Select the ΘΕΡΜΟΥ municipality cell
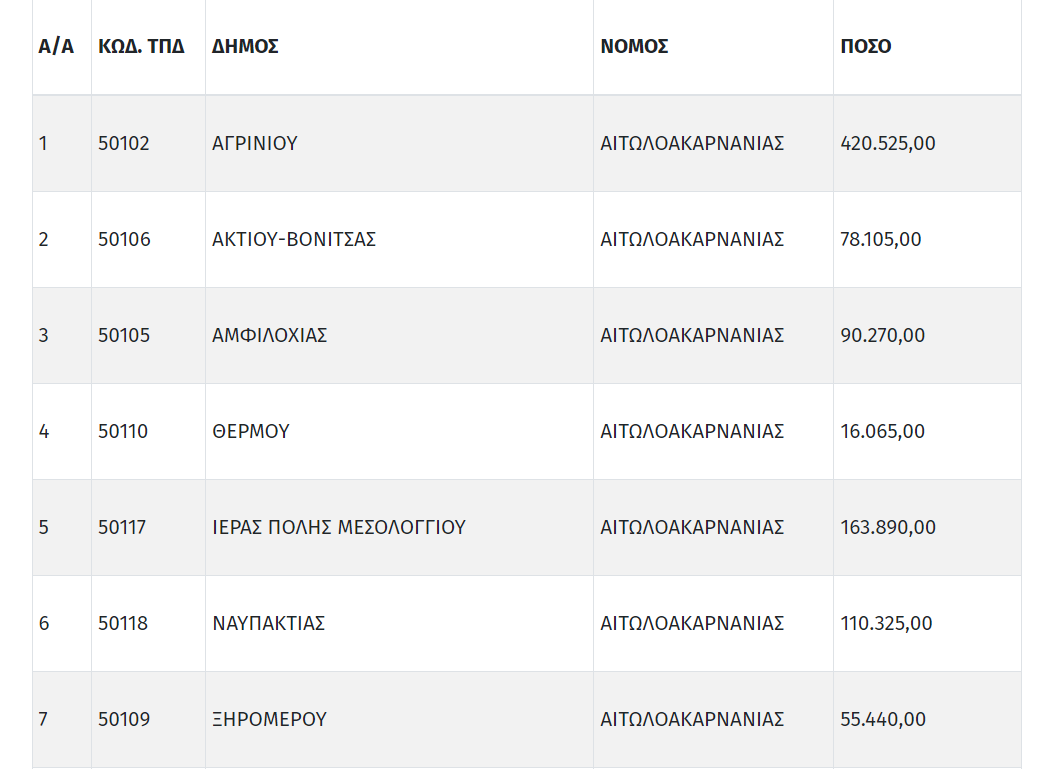The width and height of the screenshot is (1056, 769). (x=251, y=432)
